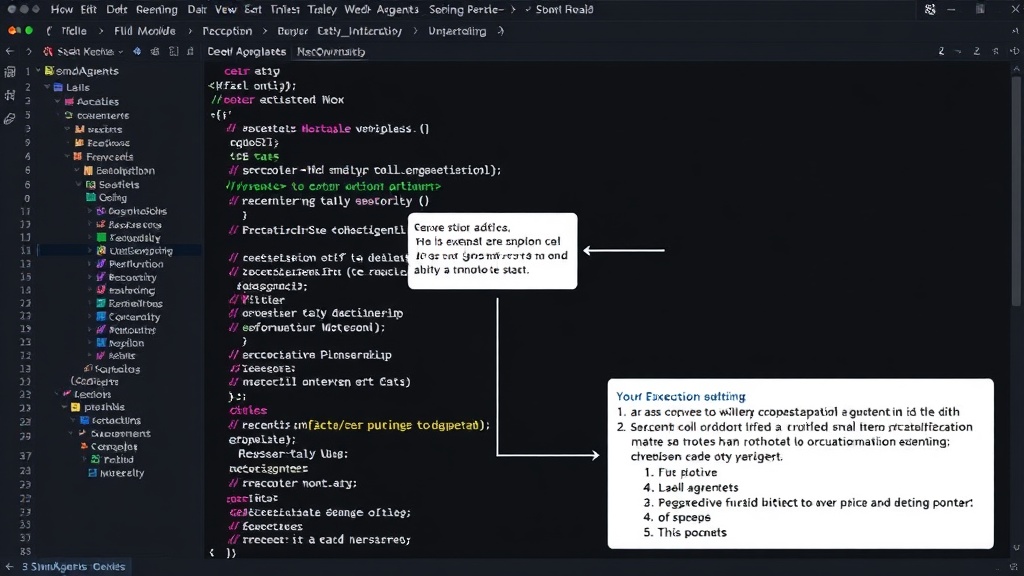
Task: Click the orange icon of 'Feofirace'
Action: coord(80,143)
